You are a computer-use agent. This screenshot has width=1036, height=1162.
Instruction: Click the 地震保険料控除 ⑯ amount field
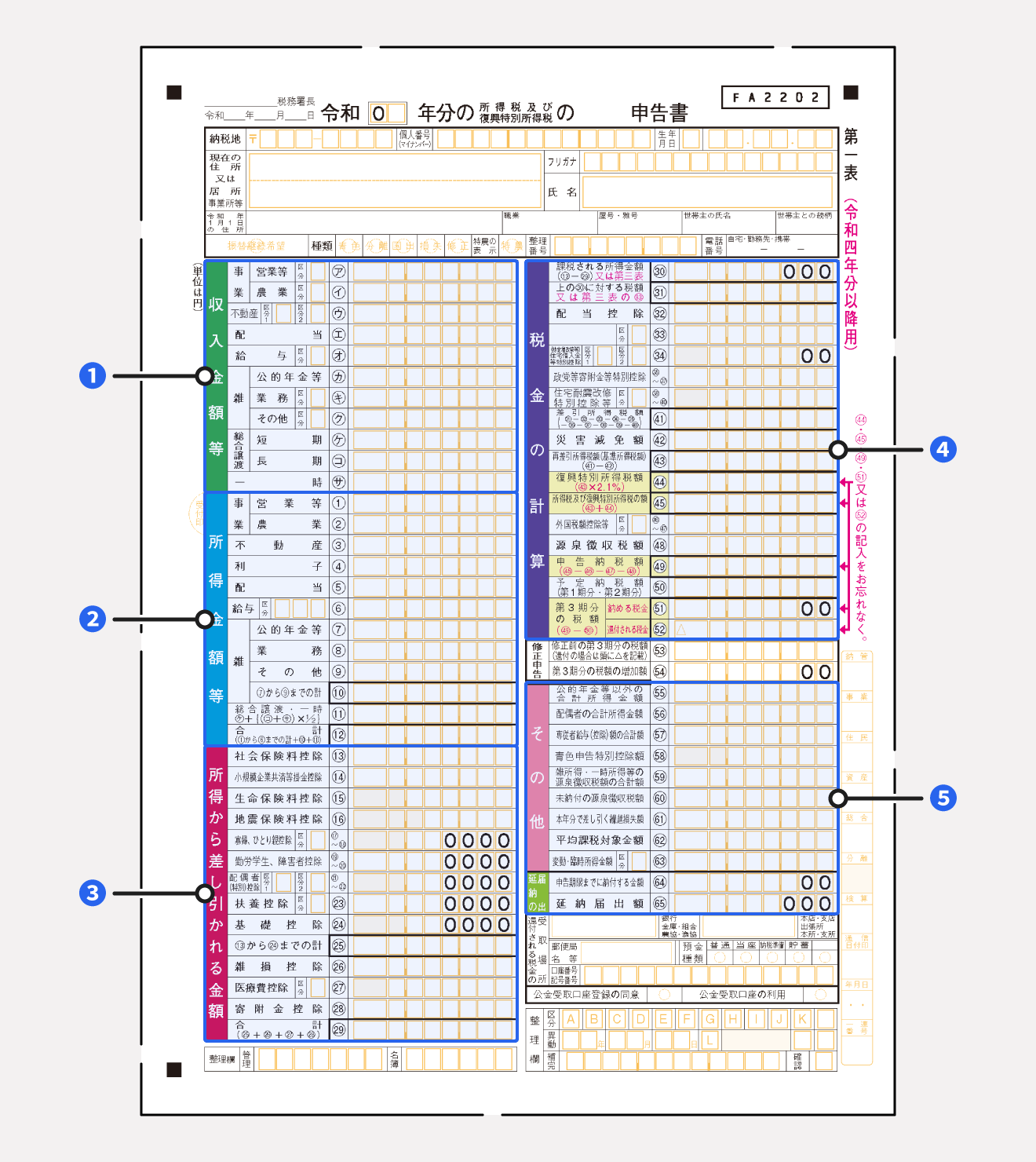pos(434,819)
